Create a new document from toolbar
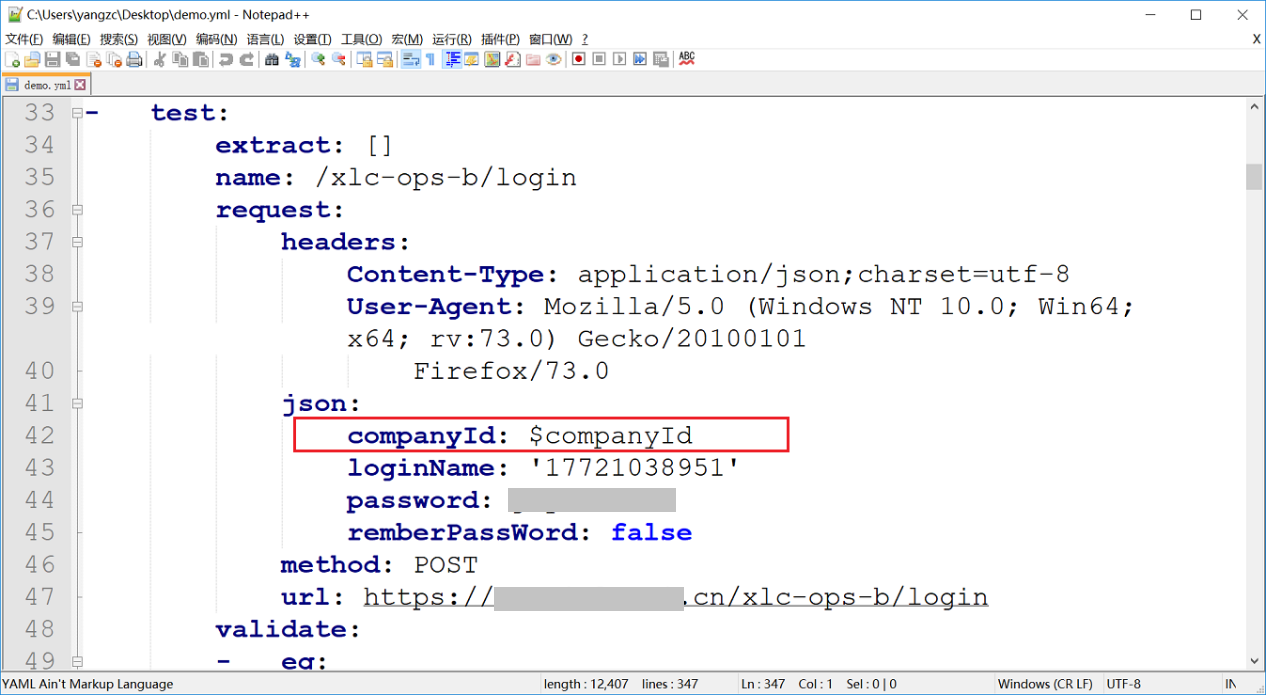Image resolution: width=1266 pixels, height=695 pixels. click(13, 60)
